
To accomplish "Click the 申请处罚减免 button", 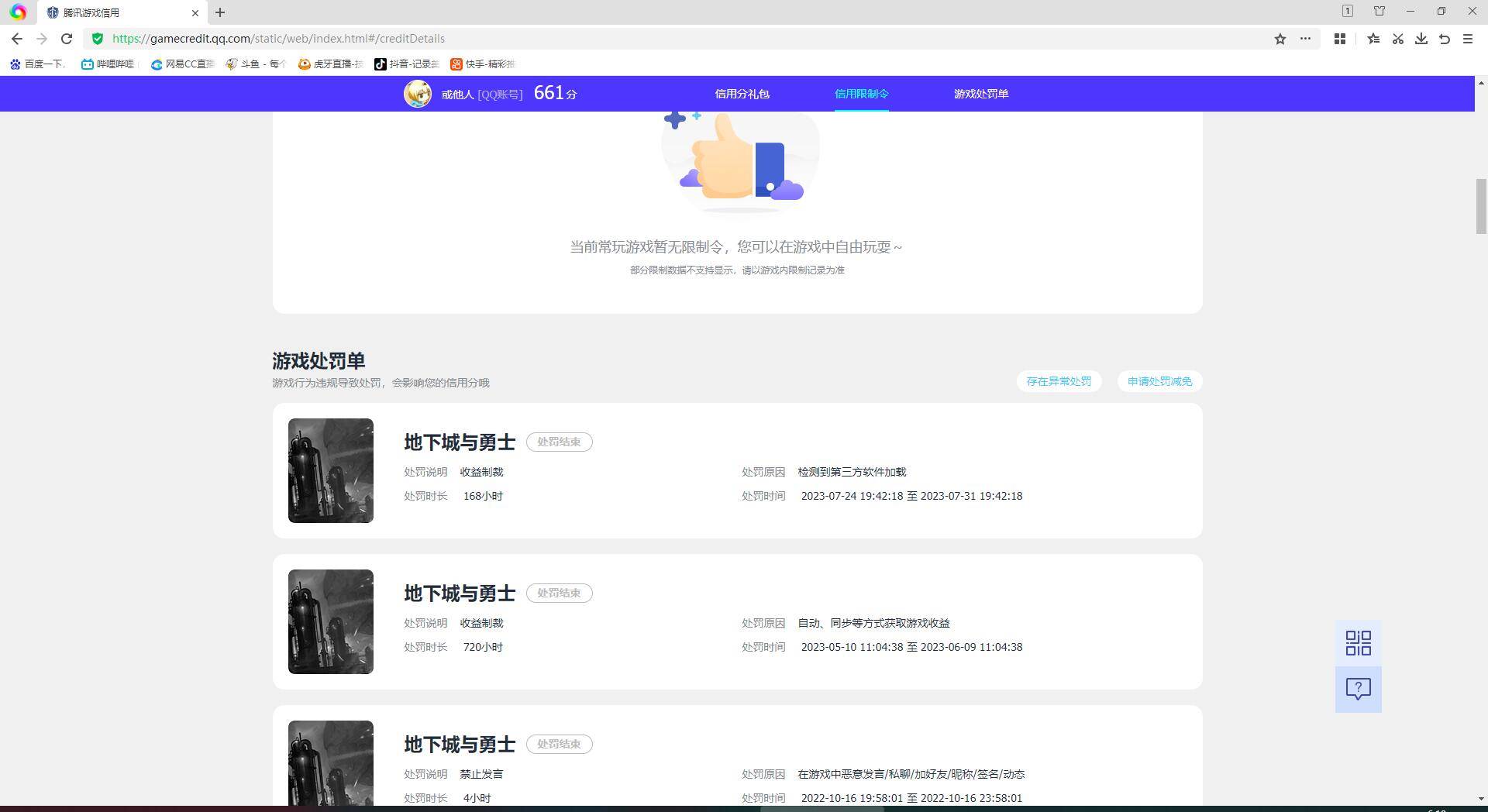I will (1159, 381).
